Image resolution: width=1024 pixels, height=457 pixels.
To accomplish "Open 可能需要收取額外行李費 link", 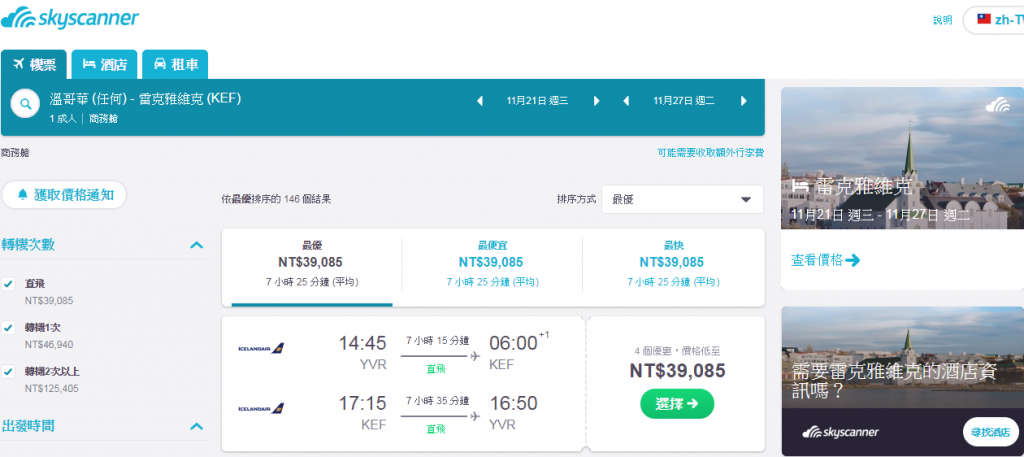I will pyautogui.click(x=711, y=153).
